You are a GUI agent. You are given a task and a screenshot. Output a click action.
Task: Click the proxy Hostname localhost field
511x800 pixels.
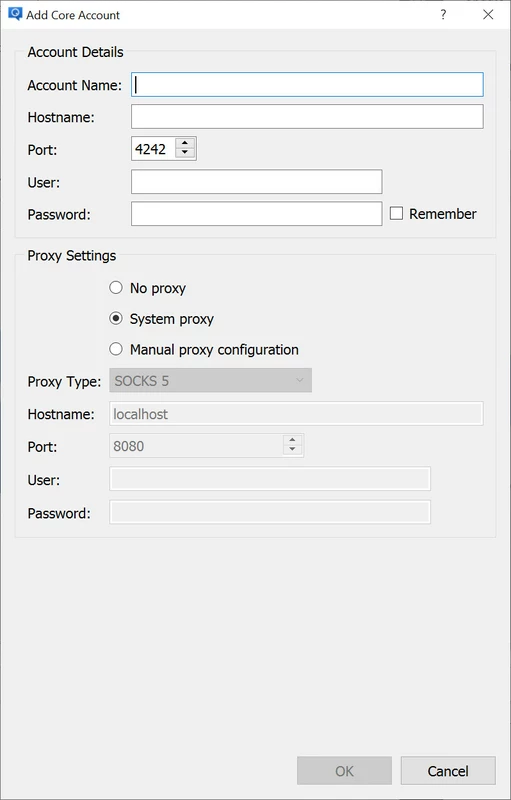tap(296, 414)
